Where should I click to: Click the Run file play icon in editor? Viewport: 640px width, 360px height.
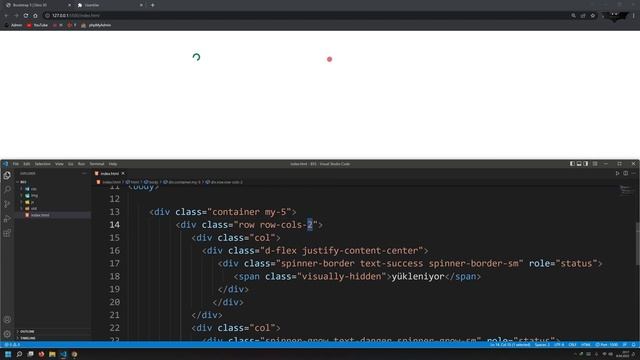click(617, 173)
